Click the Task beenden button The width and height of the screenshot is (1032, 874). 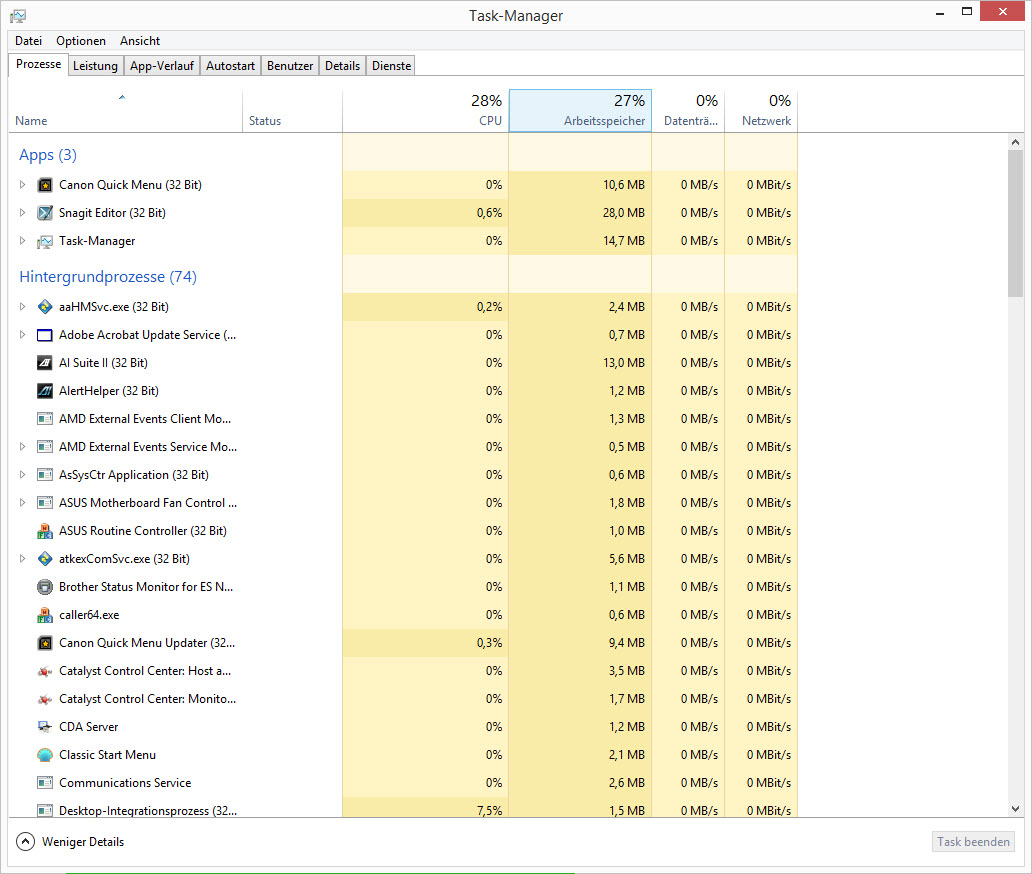click(x=973, y=842)
